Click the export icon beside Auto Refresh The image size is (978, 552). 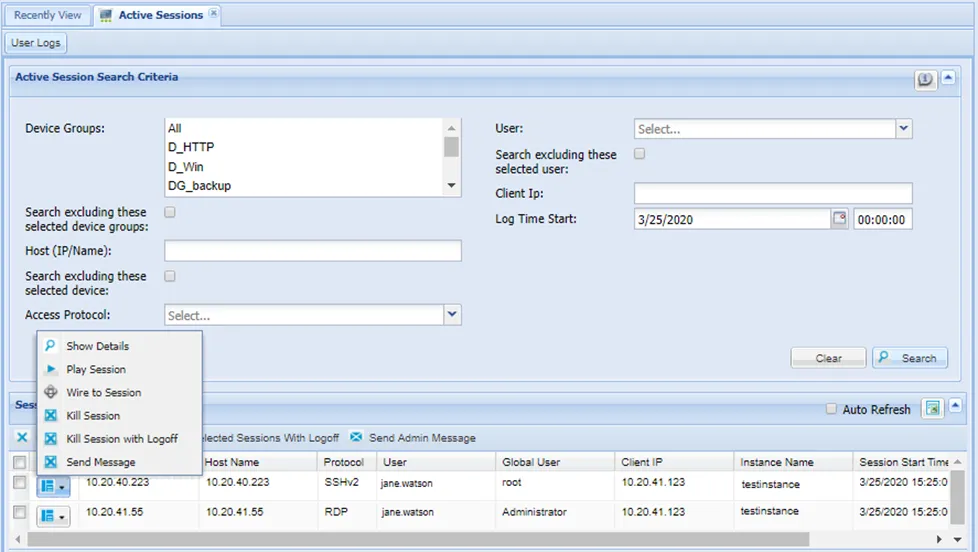(x=932, y=409)
